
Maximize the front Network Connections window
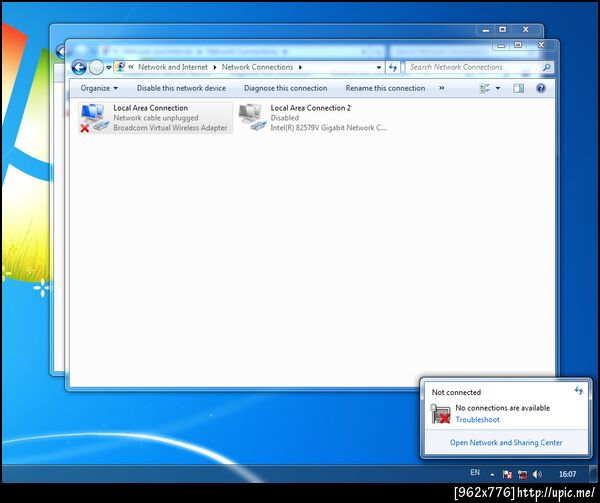(518, 45)
